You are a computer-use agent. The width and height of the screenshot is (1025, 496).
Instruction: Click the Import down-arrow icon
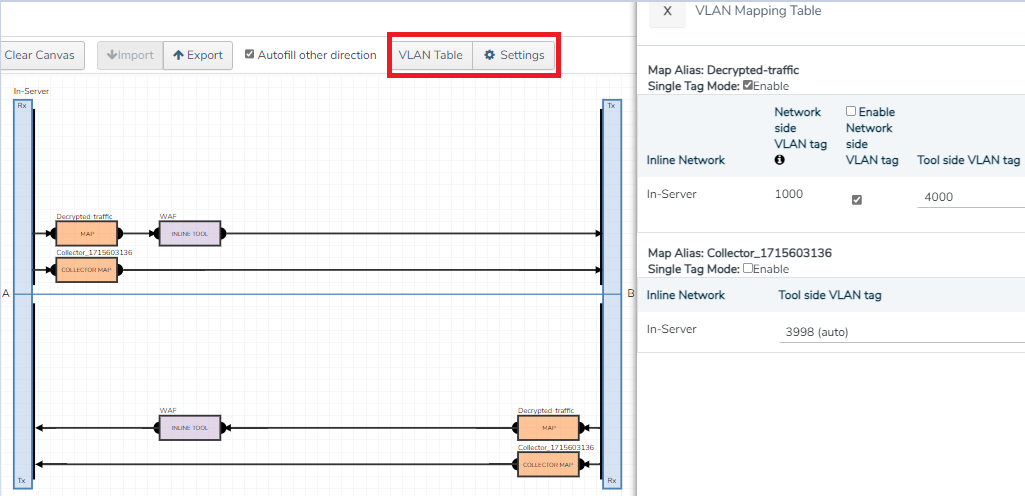click(112, 56)
